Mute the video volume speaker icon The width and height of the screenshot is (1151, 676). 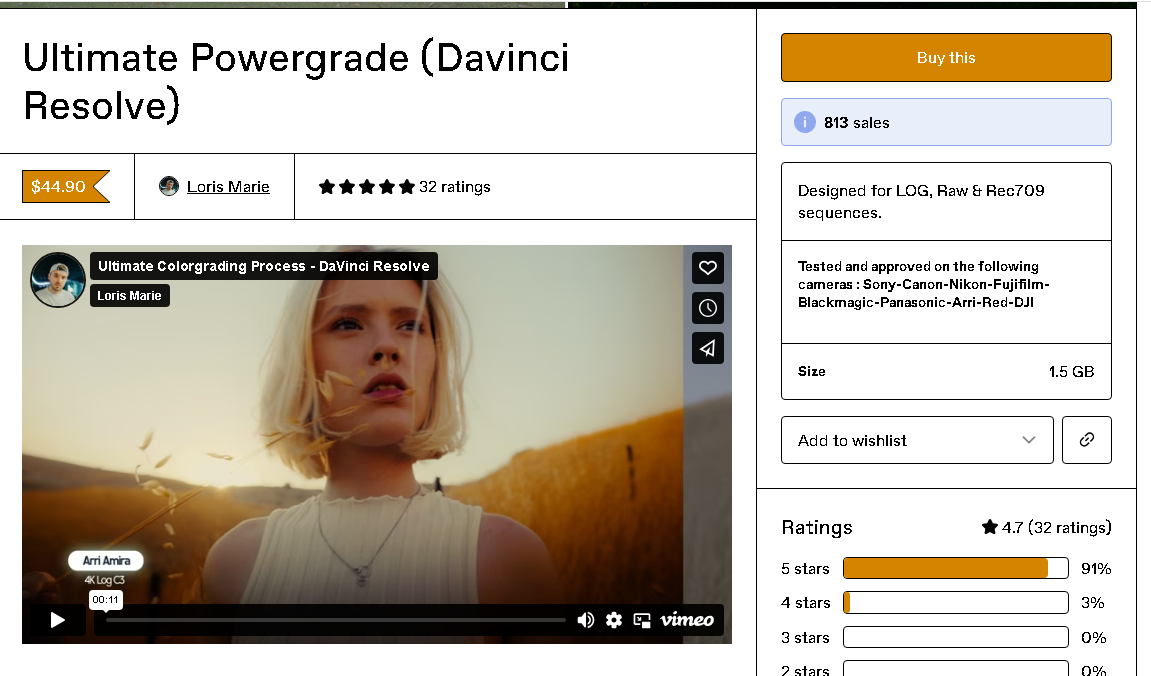click(x=585, y=620)
